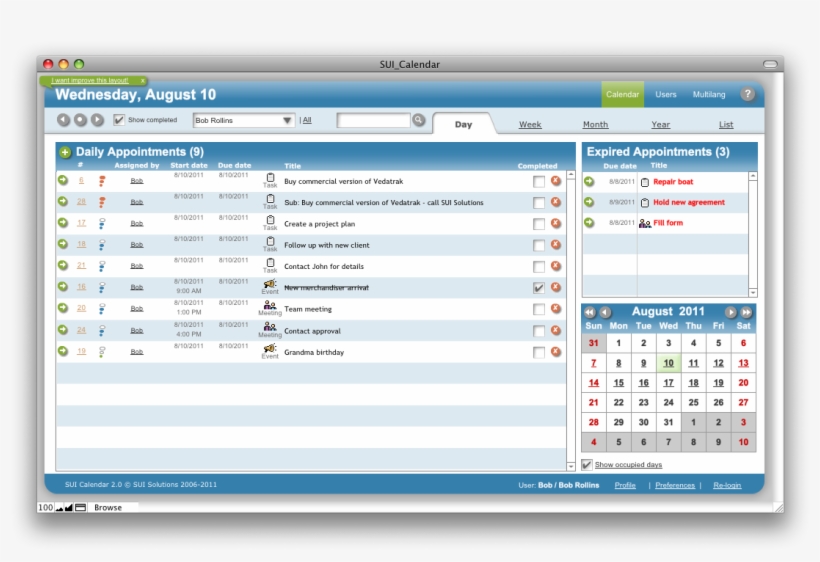Click the window toolbar pill button
820x562 pixels.
click(770, 64)
